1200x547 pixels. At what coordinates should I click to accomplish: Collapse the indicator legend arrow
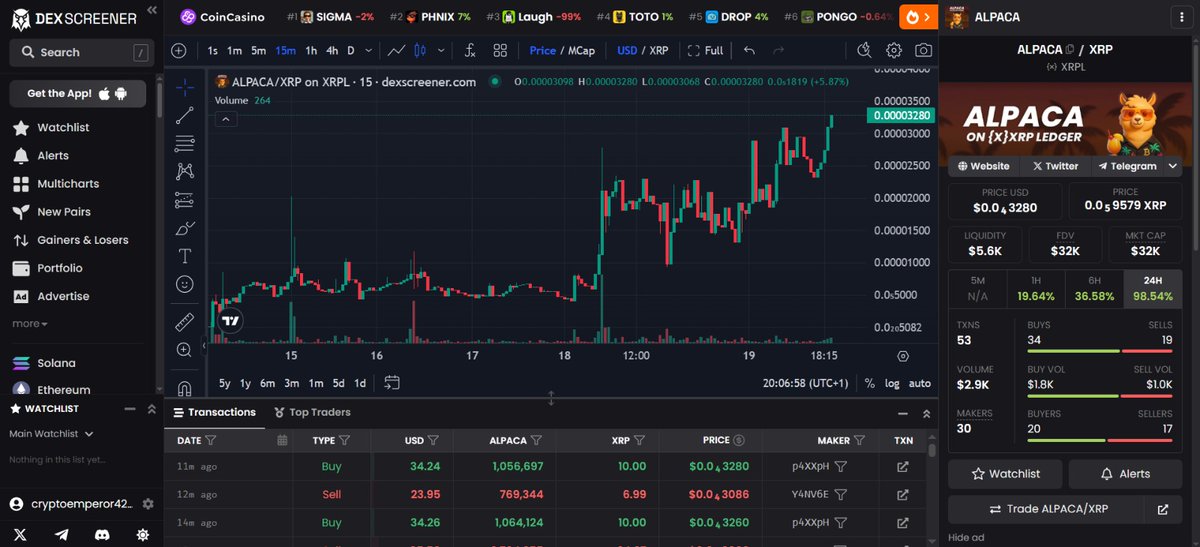(226, 119)
